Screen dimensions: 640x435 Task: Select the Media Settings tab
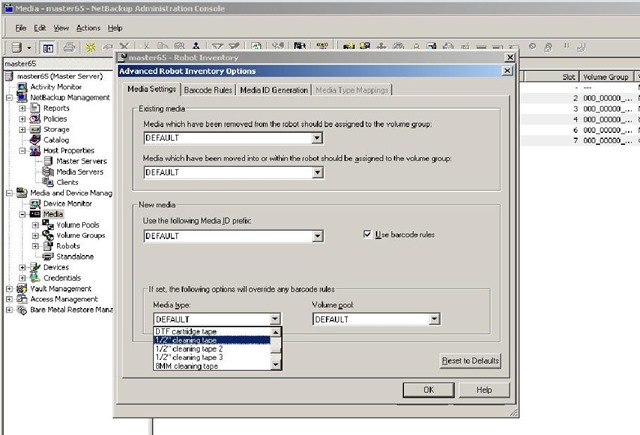(x=151, y=89)
